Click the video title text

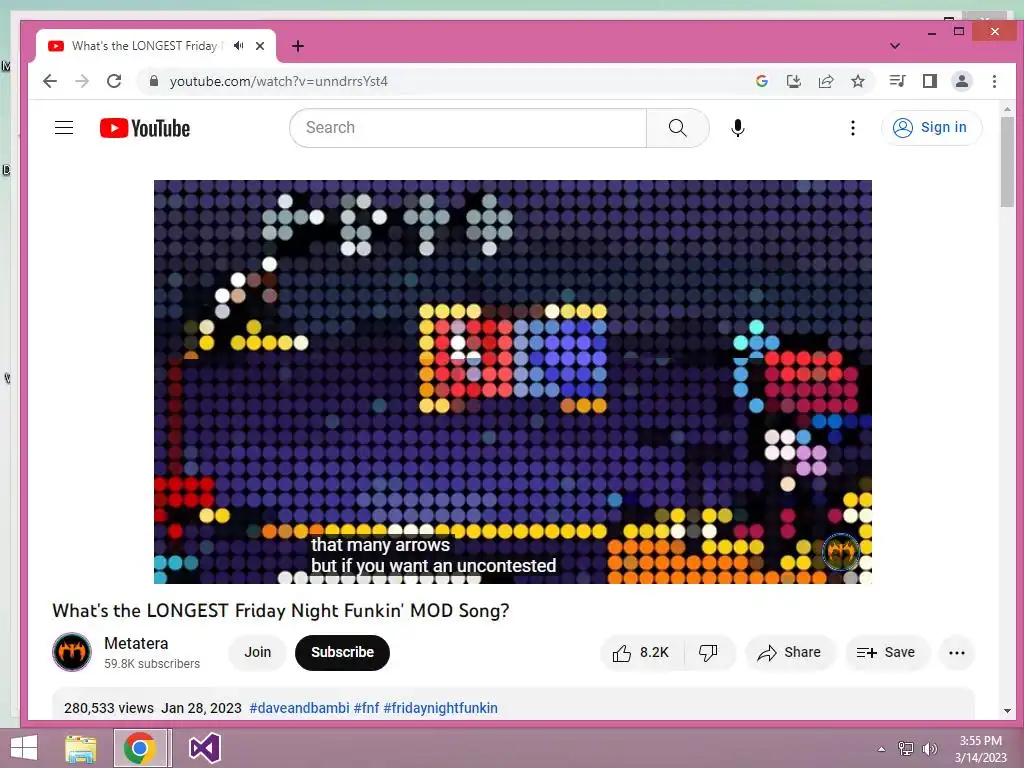coord(281,611)
